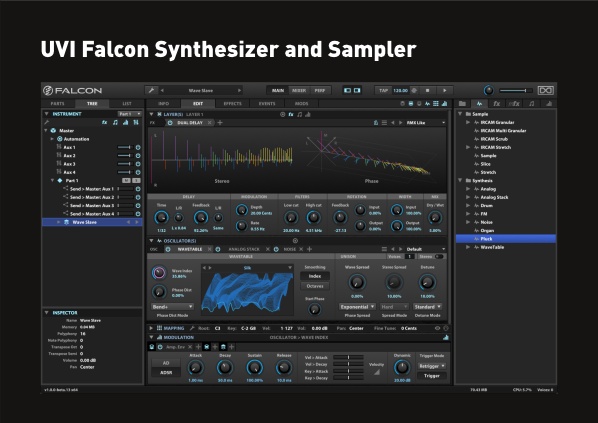Image resolution: width=598 pixels, height=423 pixels.
Task: Toggle the DUAL DELAY effect power button
Action: (x=170, y=122)
